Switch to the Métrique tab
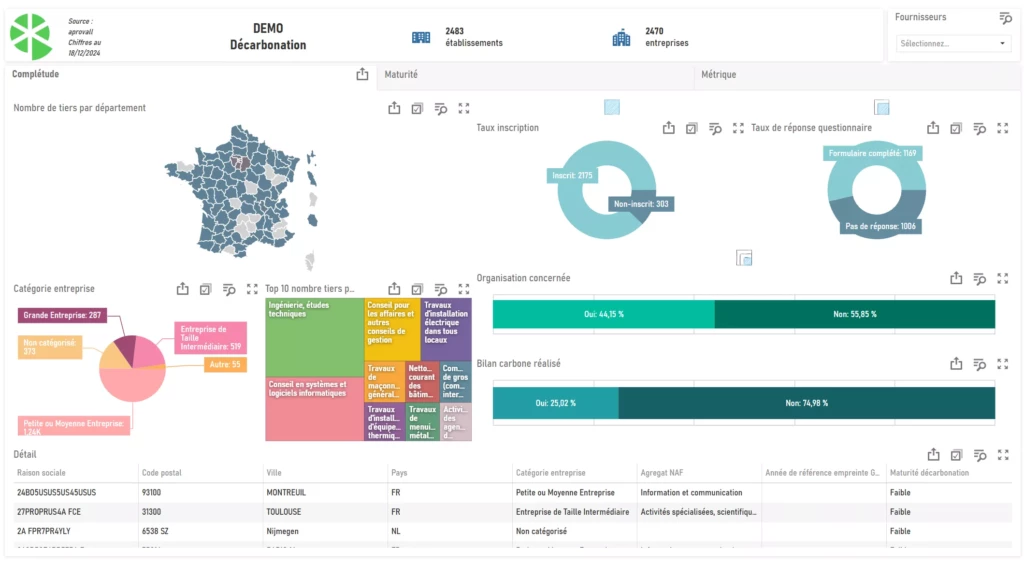 point(718,75)
